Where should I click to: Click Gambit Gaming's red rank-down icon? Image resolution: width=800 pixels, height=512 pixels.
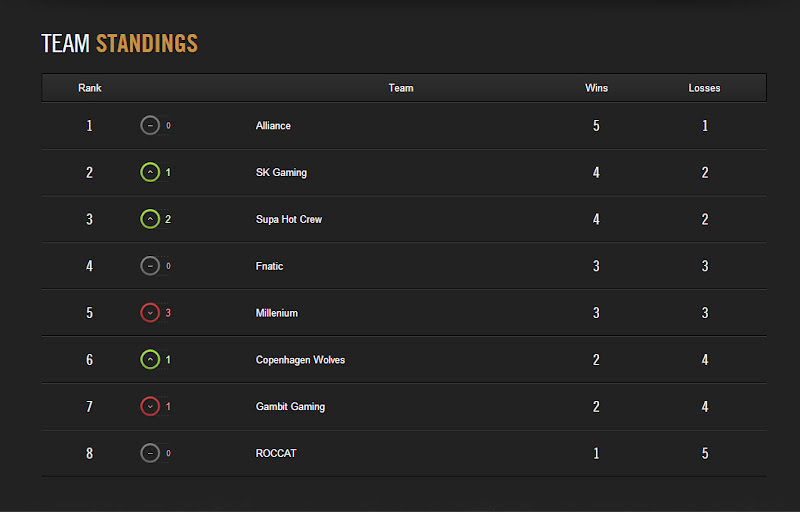coord(150,406)
